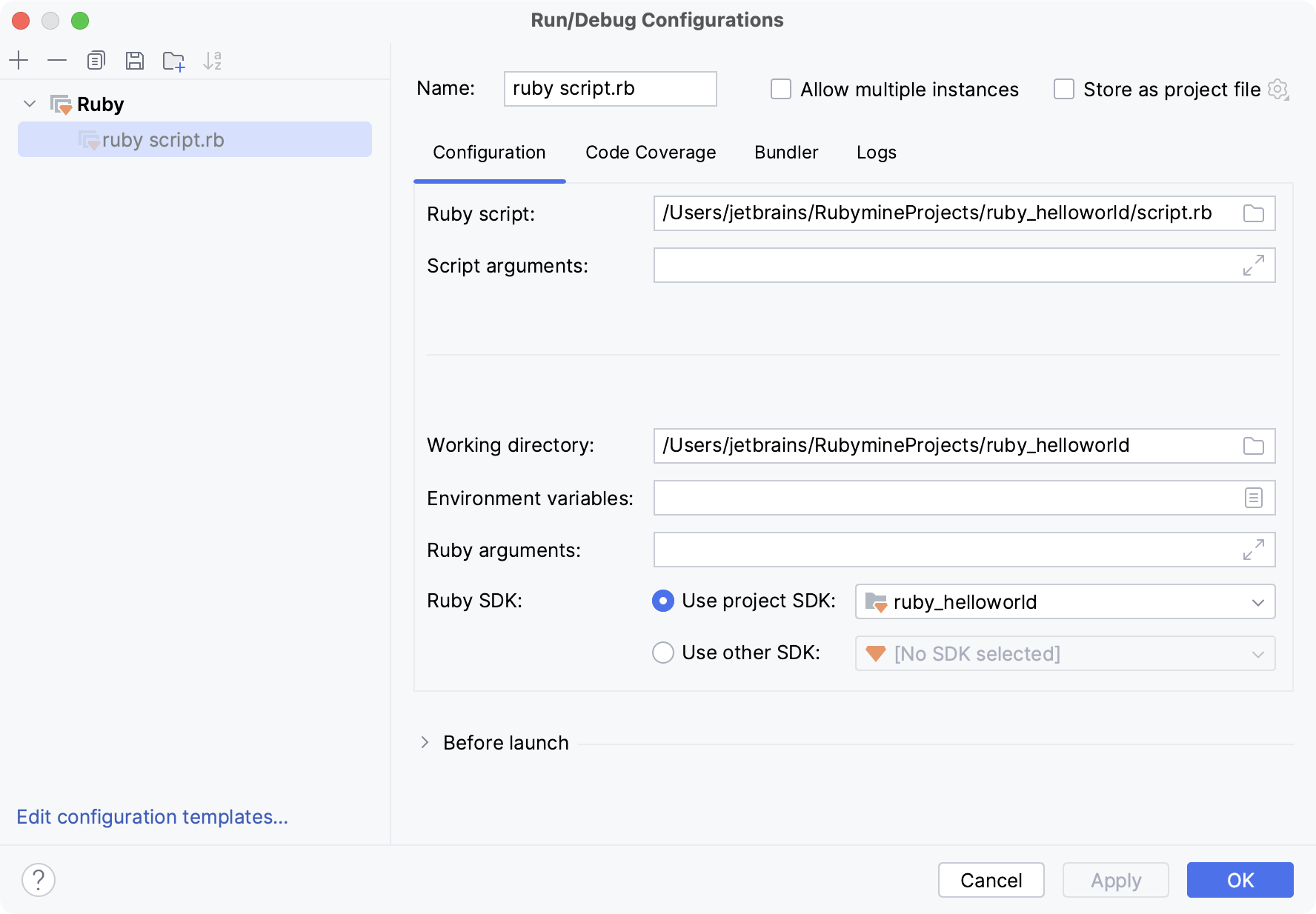Image resolution: width=1316 pixels, height=914 pixels.
Task: Open the Bundler tab
Action: click(785, 153)
